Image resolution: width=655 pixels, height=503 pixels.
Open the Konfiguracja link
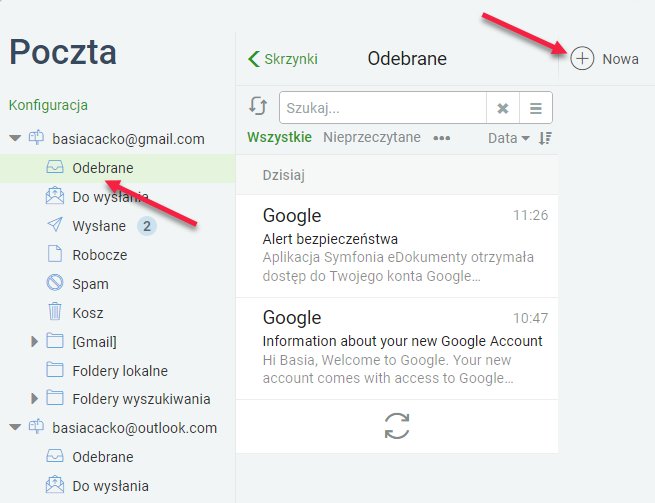pos(48,105)
